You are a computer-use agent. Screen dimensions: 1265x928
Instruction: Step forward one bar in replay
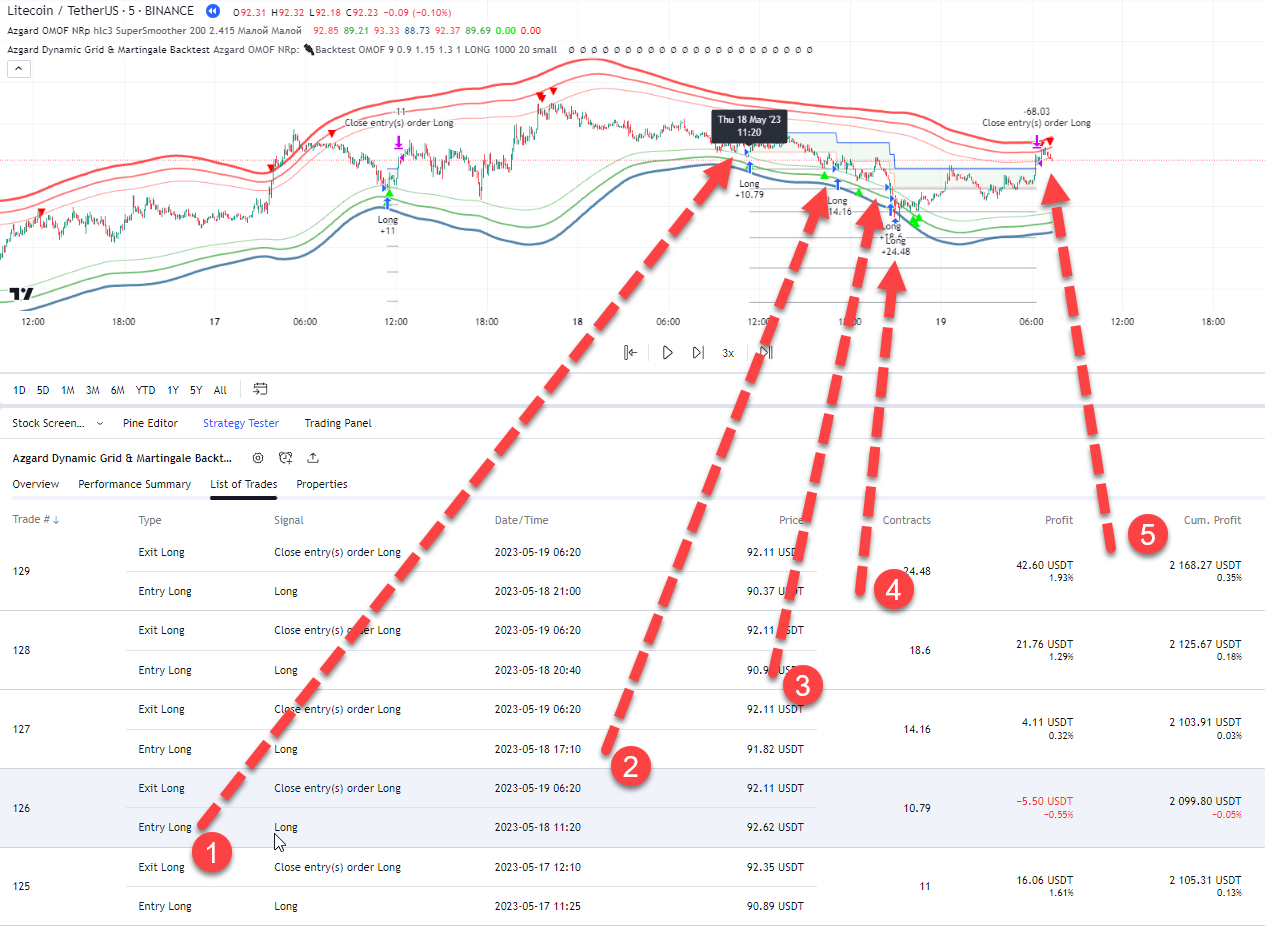coord(698,352)
